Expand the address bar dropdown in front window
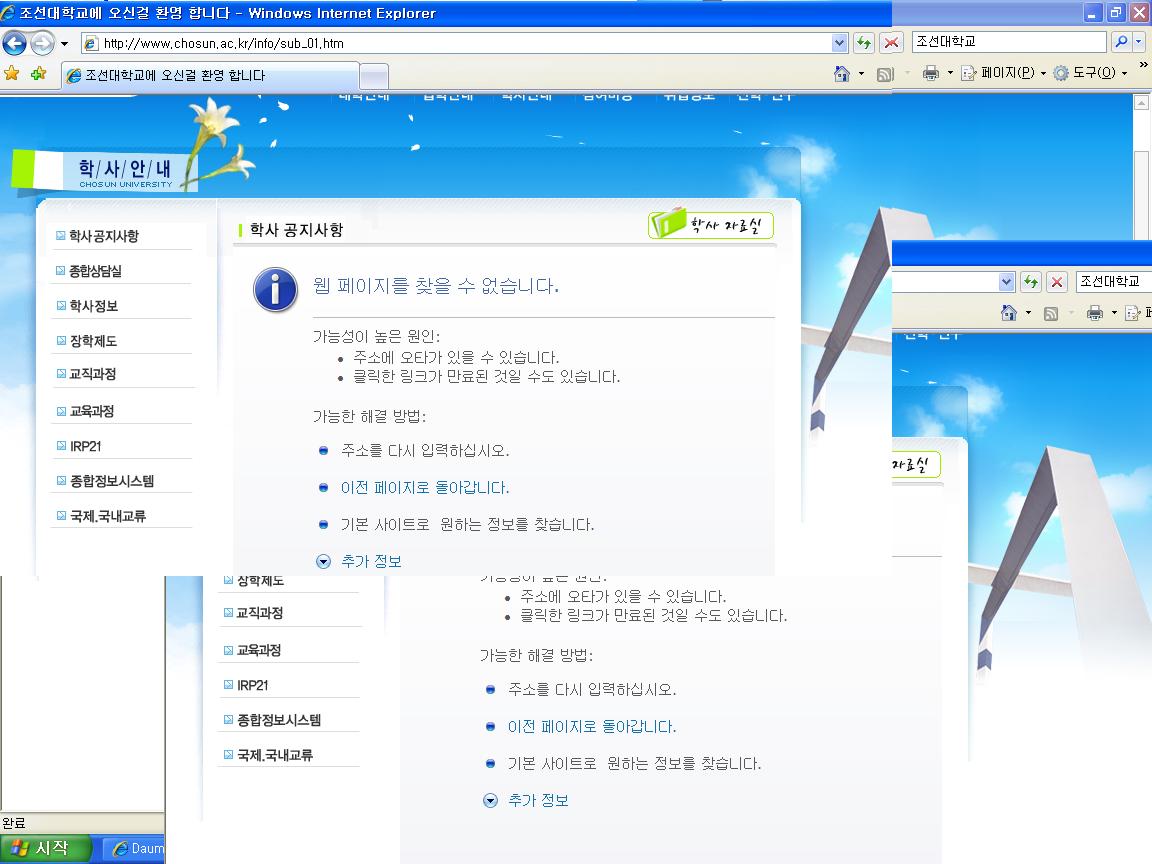Screen dimensions: 1152x864 click(x=840, y=43)
